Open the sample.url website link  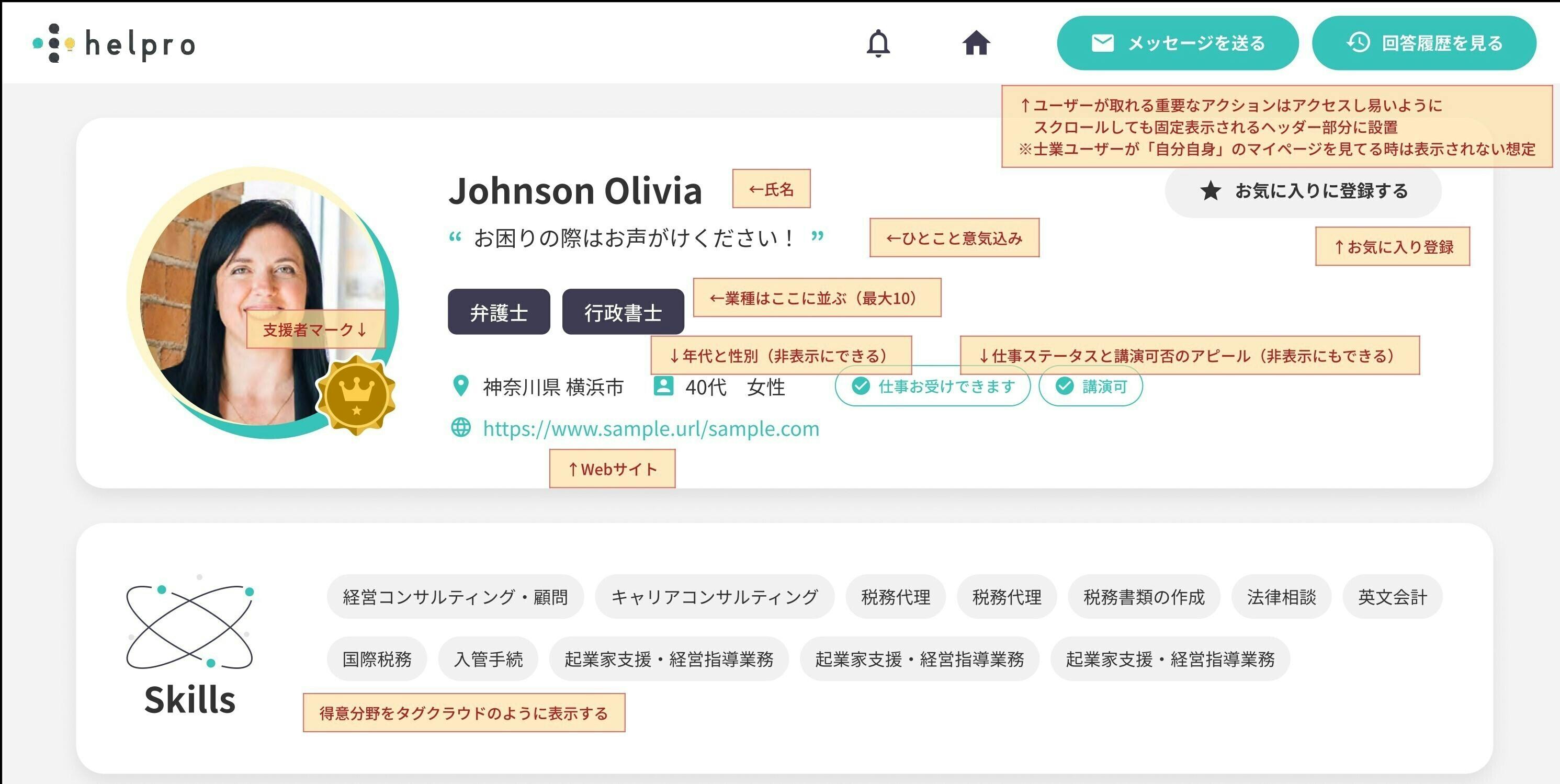click(x=650, y=429)
